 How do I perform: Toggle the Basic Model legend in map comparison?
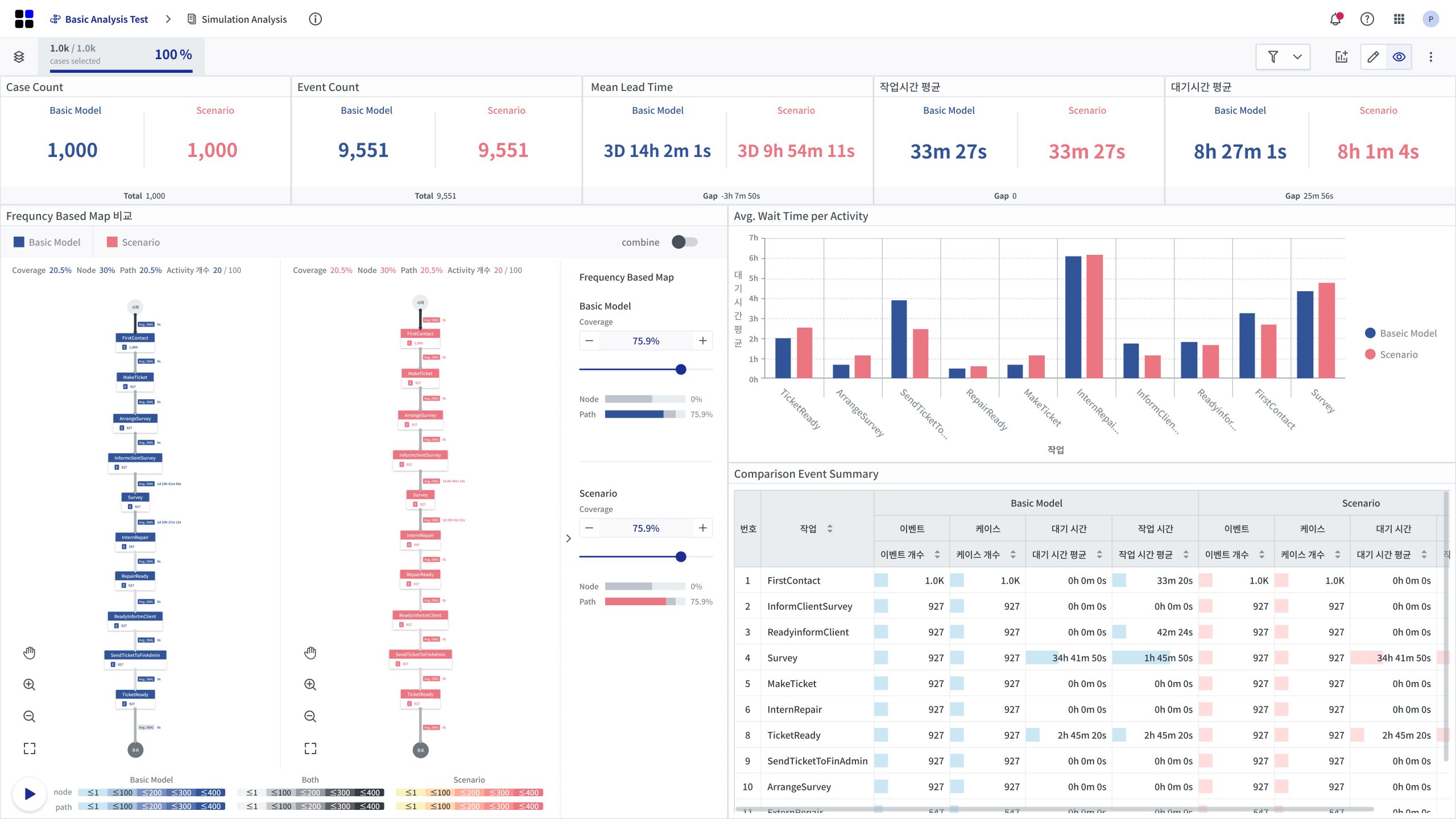click(47, 242)
